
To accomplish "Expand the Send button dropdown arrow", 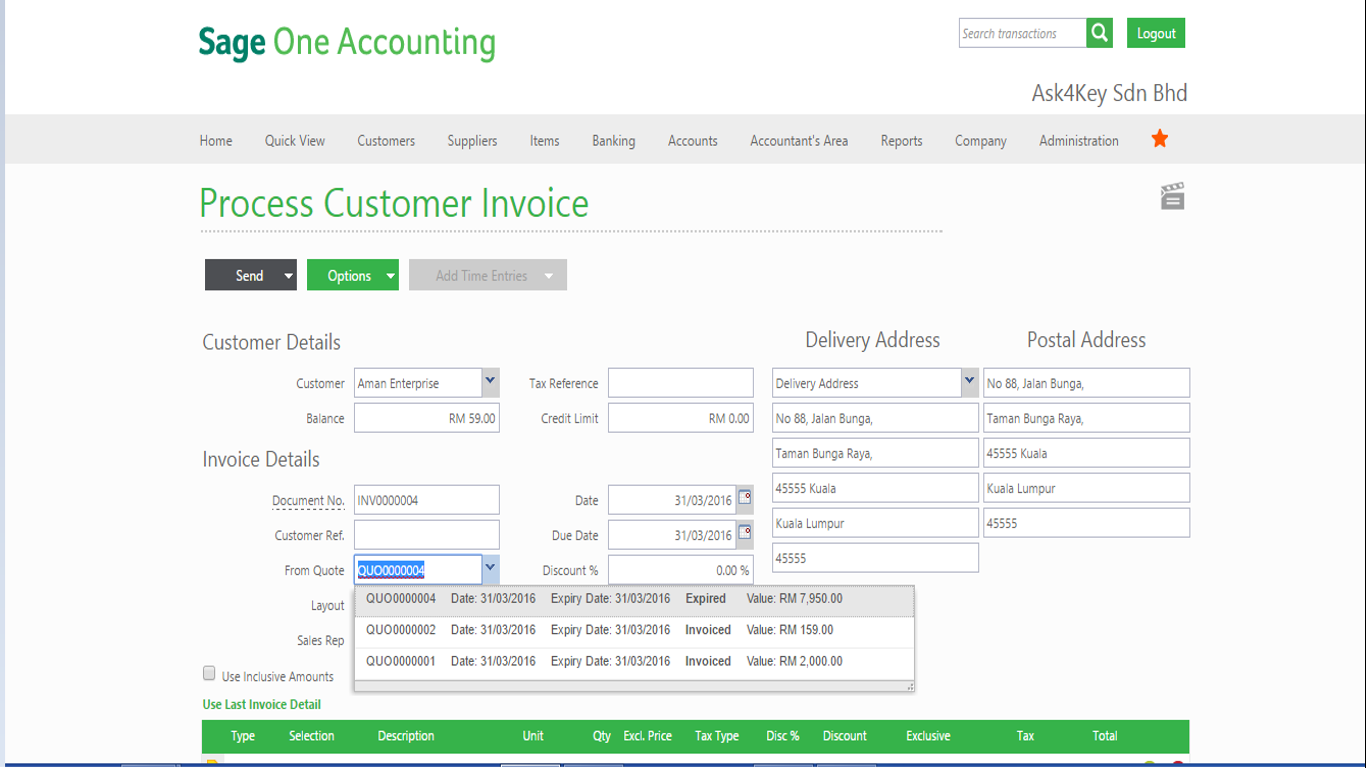I will (x=289, y=276).
